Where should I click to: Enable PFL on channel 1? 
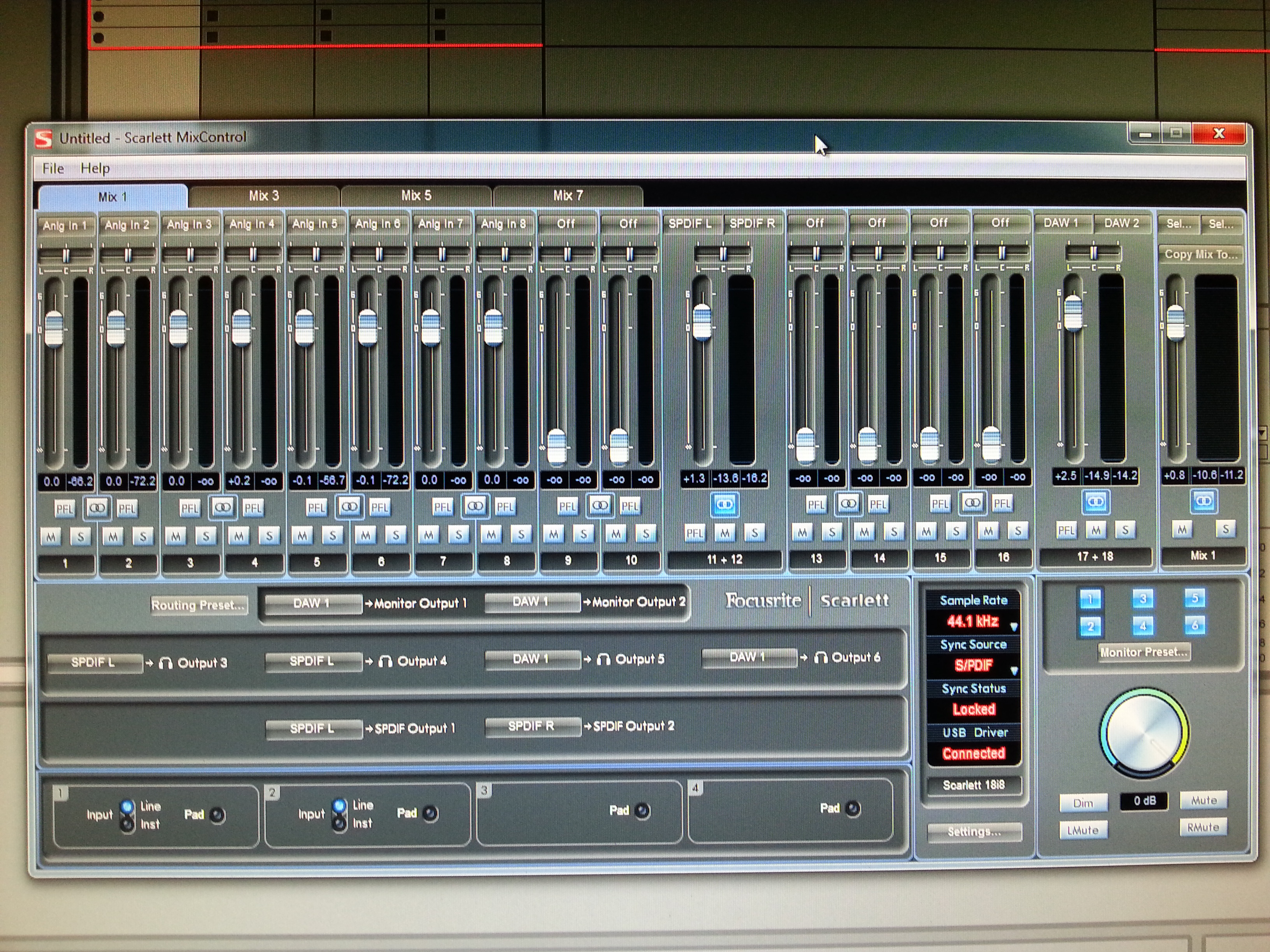pyautogui.click(x=65, y=509)
